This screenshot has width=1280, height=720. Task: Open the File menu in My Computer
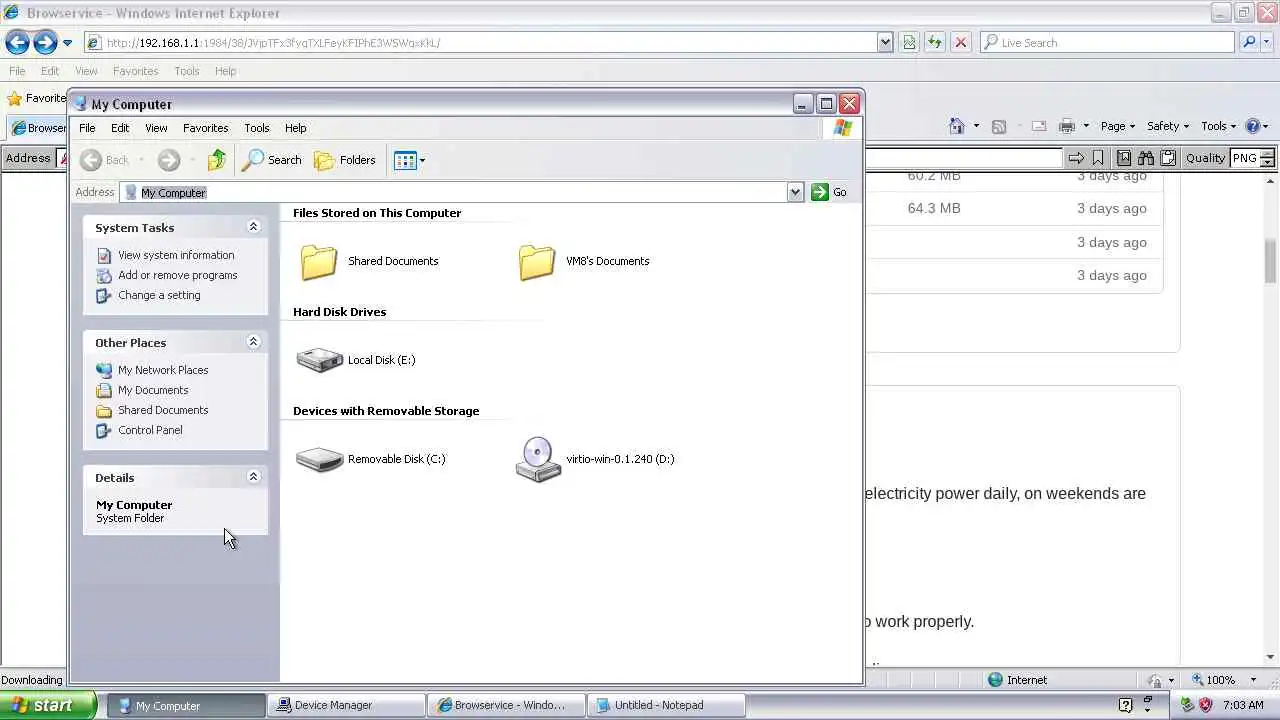coord(87,128)
